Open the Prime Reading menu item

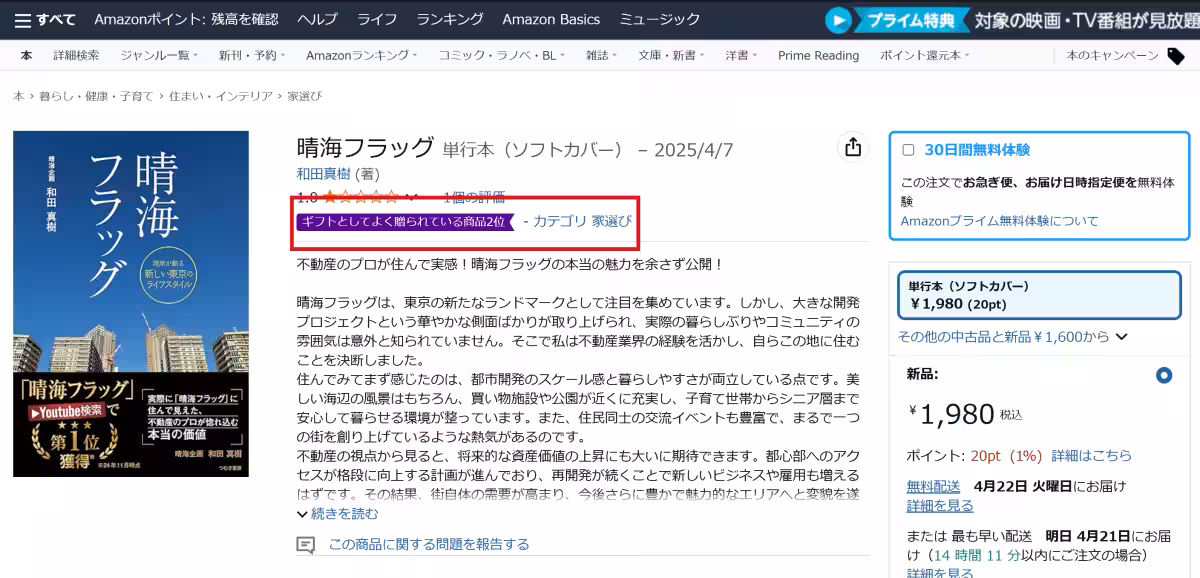point(818,56)
